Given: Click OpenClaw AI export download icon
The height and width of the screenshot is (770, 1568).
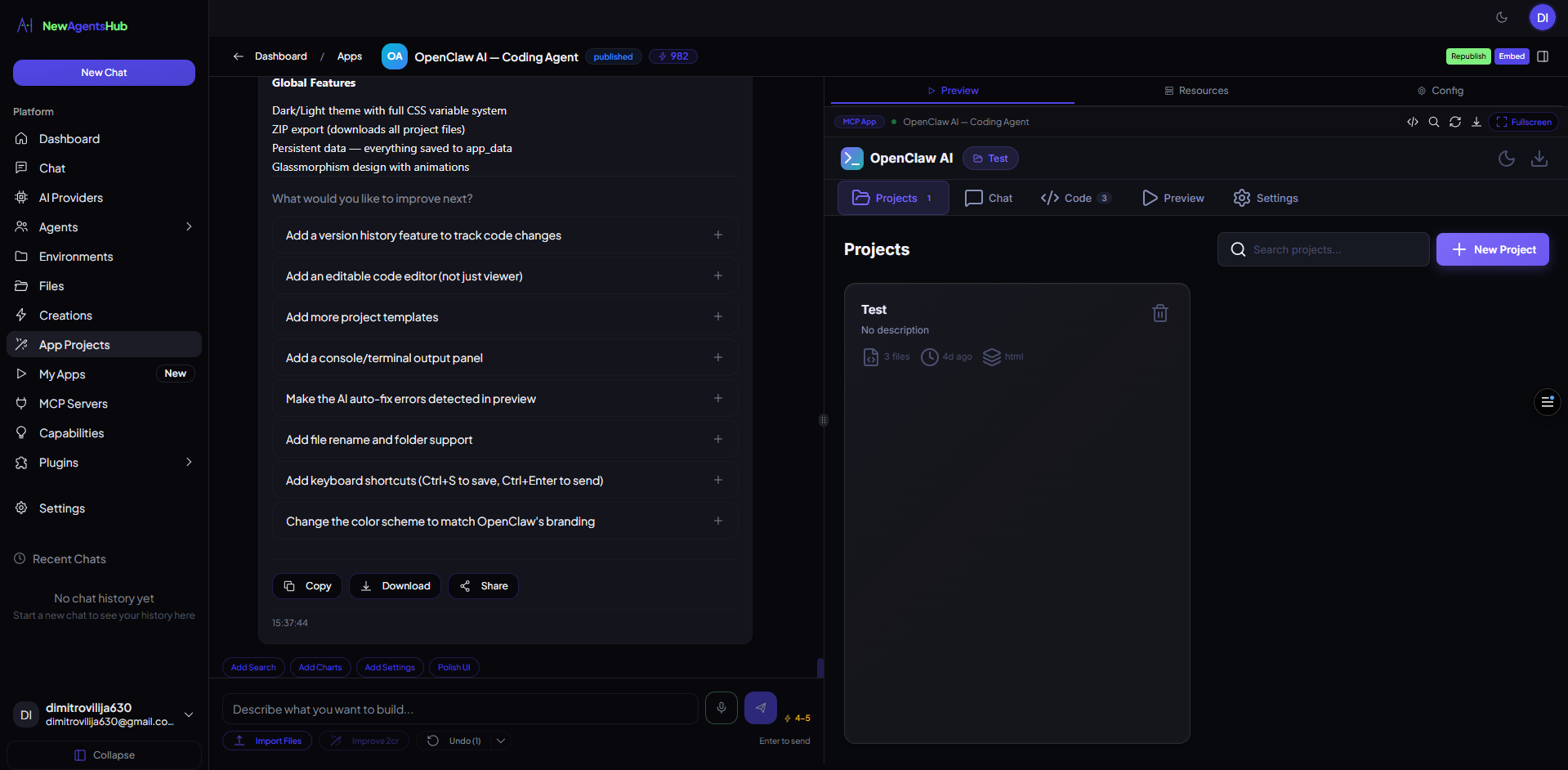Looking at the screenshot, I should [1539, 159].
